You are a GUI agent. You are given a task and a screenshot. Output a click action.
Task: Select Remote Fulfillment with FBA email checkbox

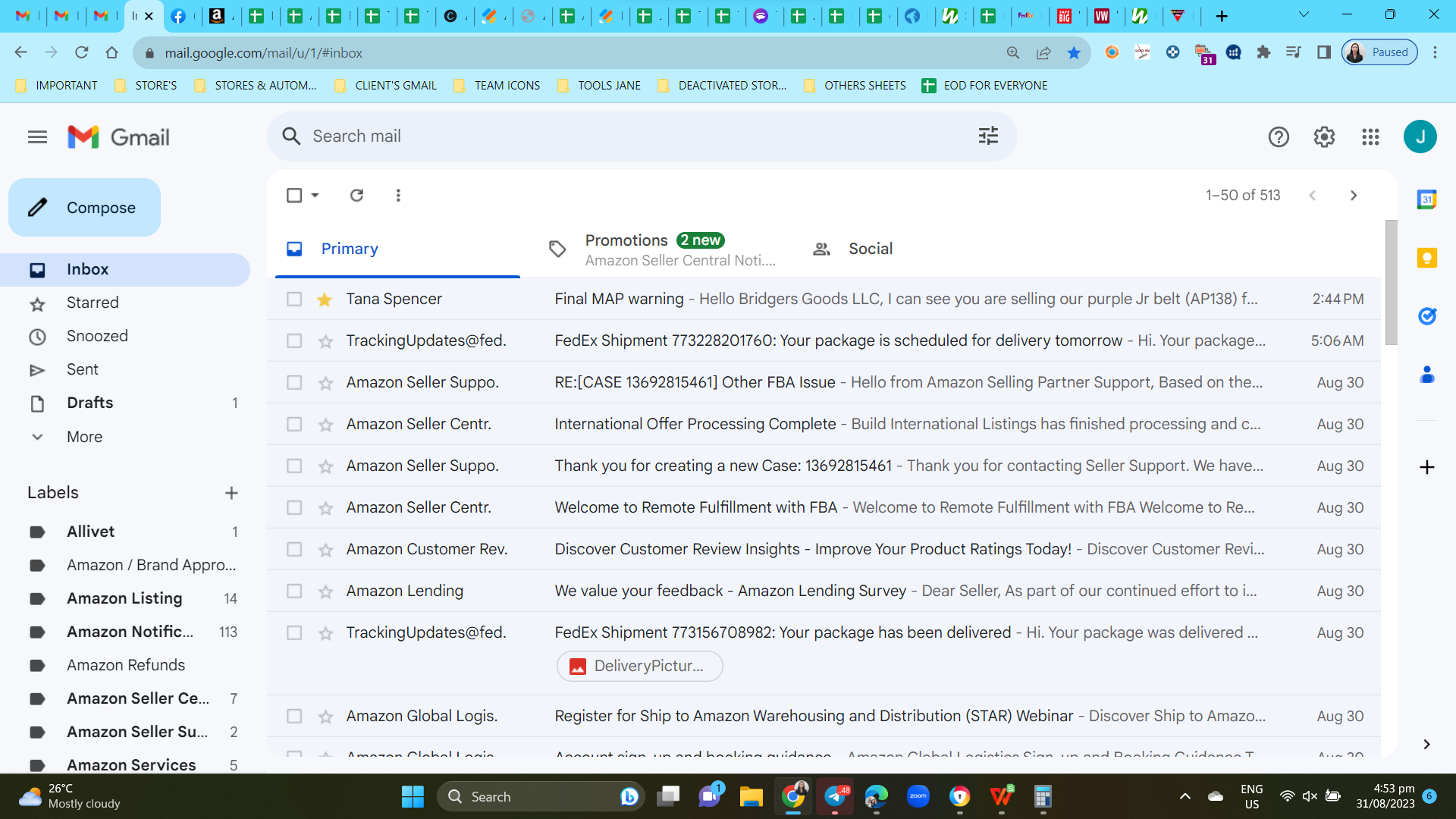click(294, 508)
